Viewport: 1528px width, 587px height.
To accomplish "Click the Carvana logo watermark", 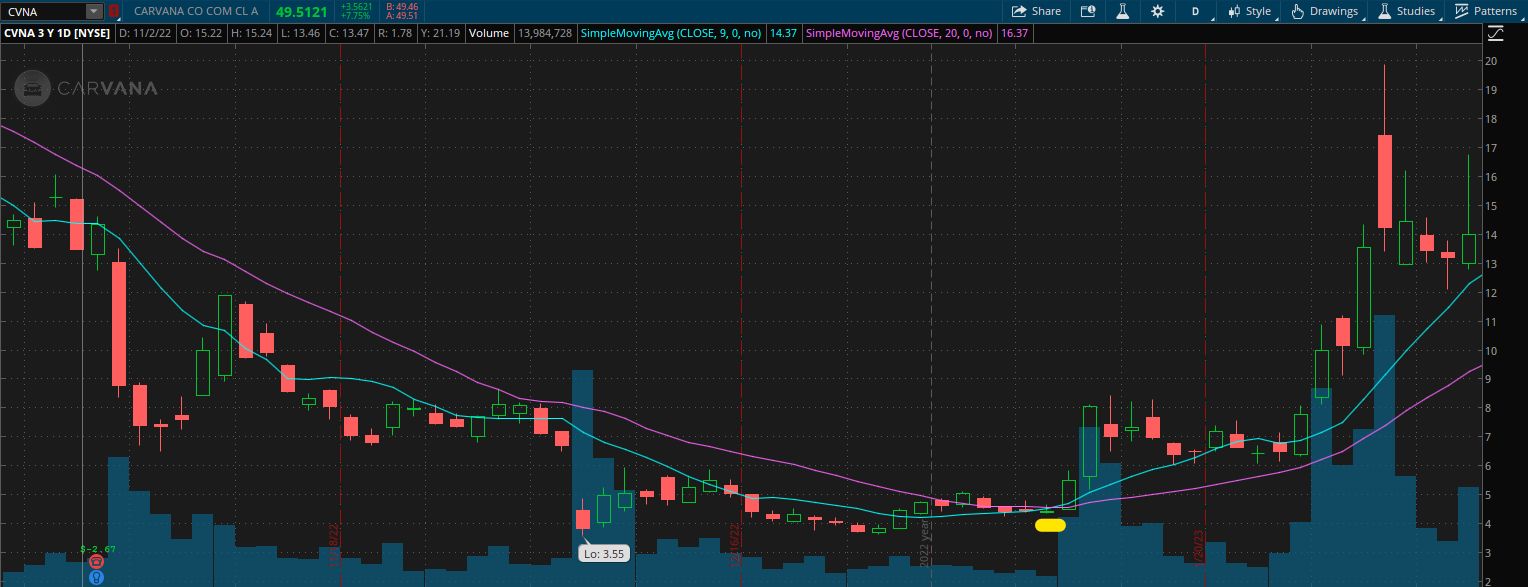I will pyautogui.click(x=87, y=88).
